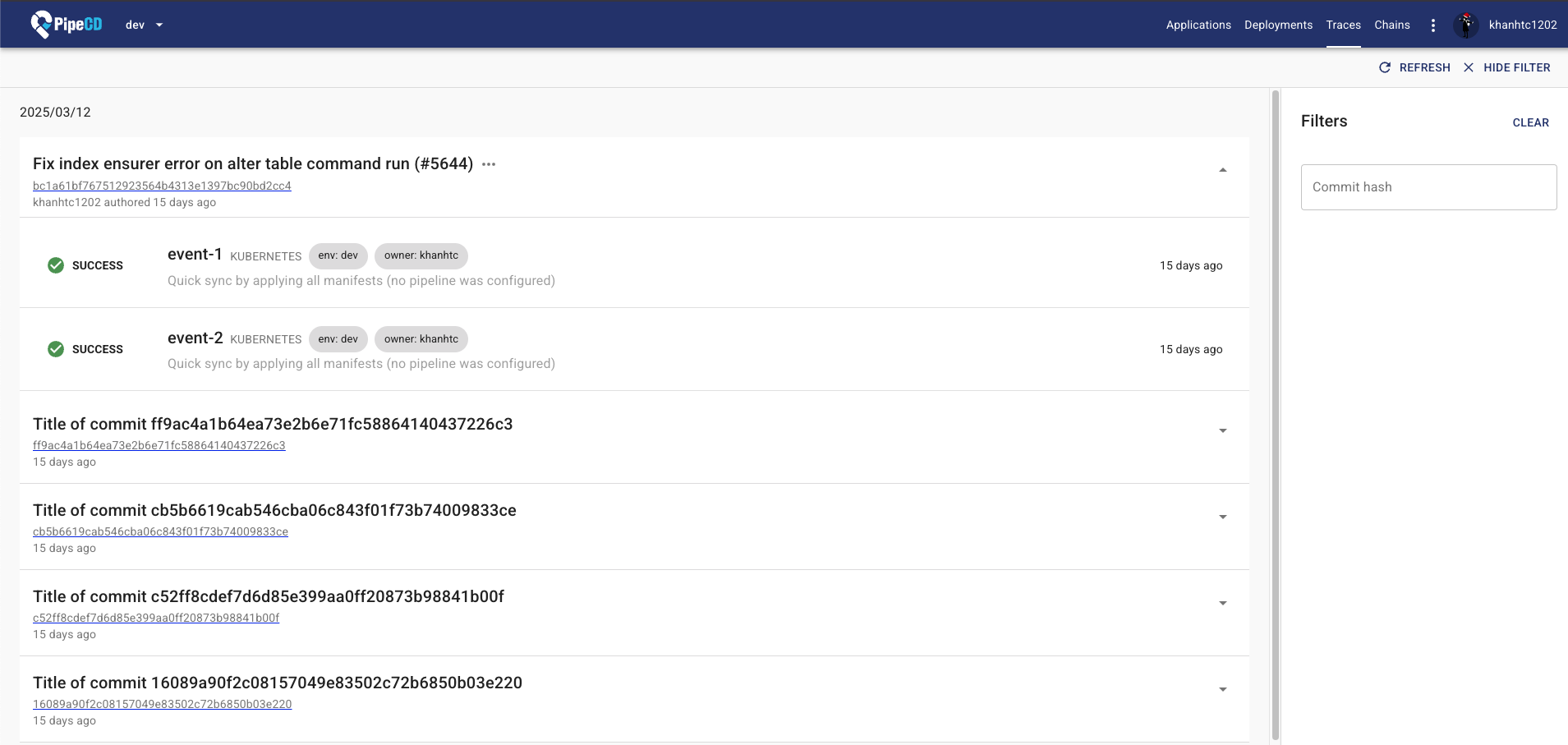Expand the commit ff9ac4a1b64ea73e entry
1568x745 pixels.
click(x=1222, y=430)
